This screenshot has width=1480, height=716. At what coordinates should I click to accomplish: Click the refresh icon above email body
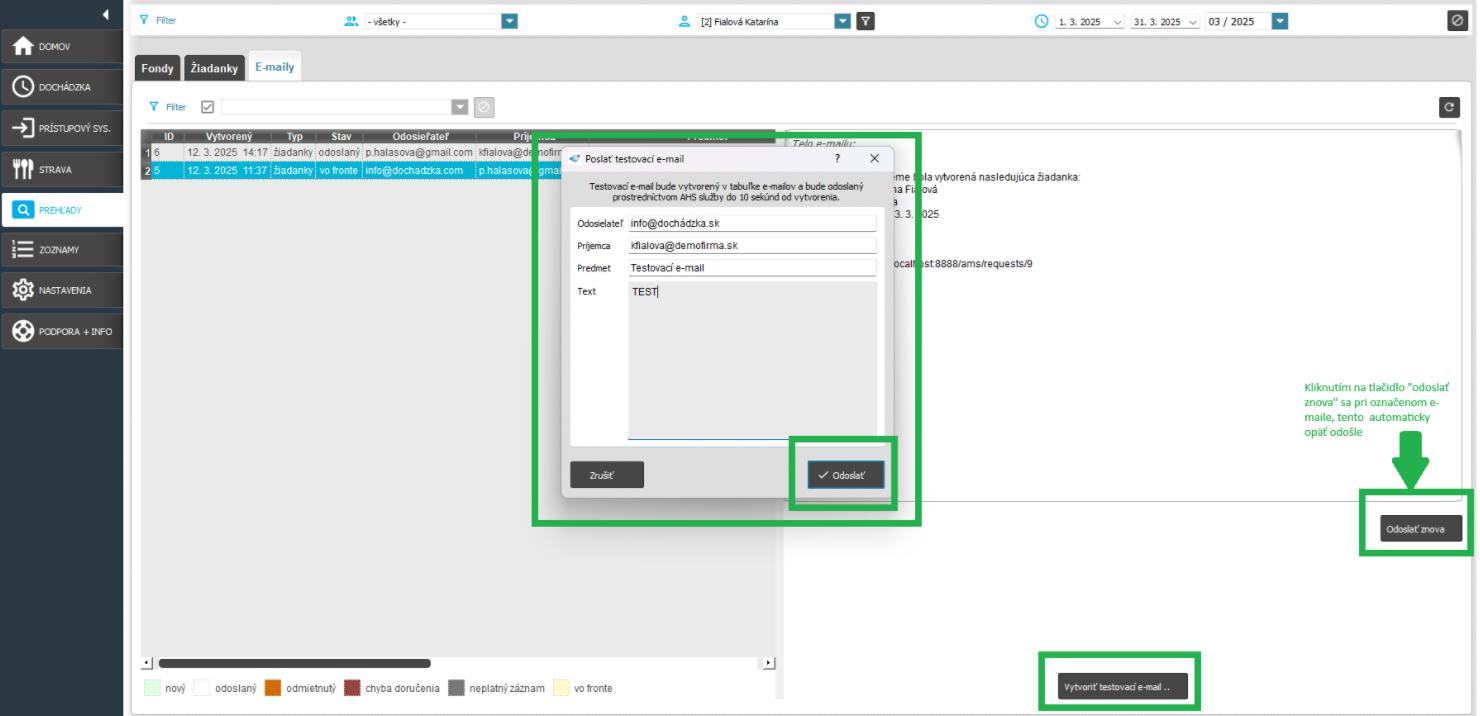(x=1449, y=107)
